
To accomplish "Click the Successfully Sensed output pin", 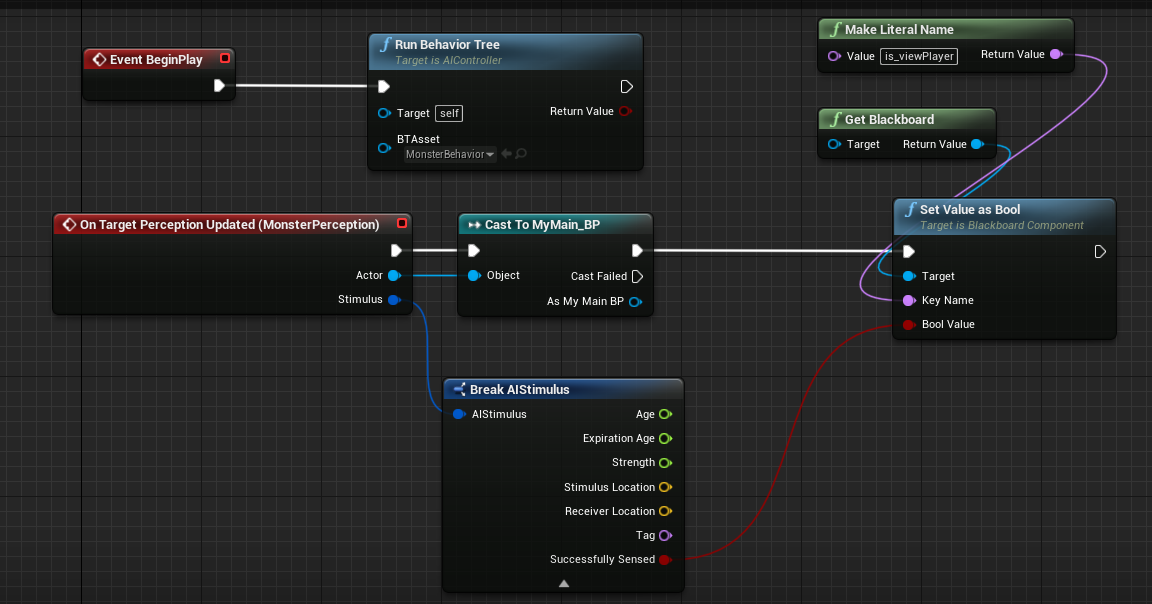I will (x=666, y=560).
